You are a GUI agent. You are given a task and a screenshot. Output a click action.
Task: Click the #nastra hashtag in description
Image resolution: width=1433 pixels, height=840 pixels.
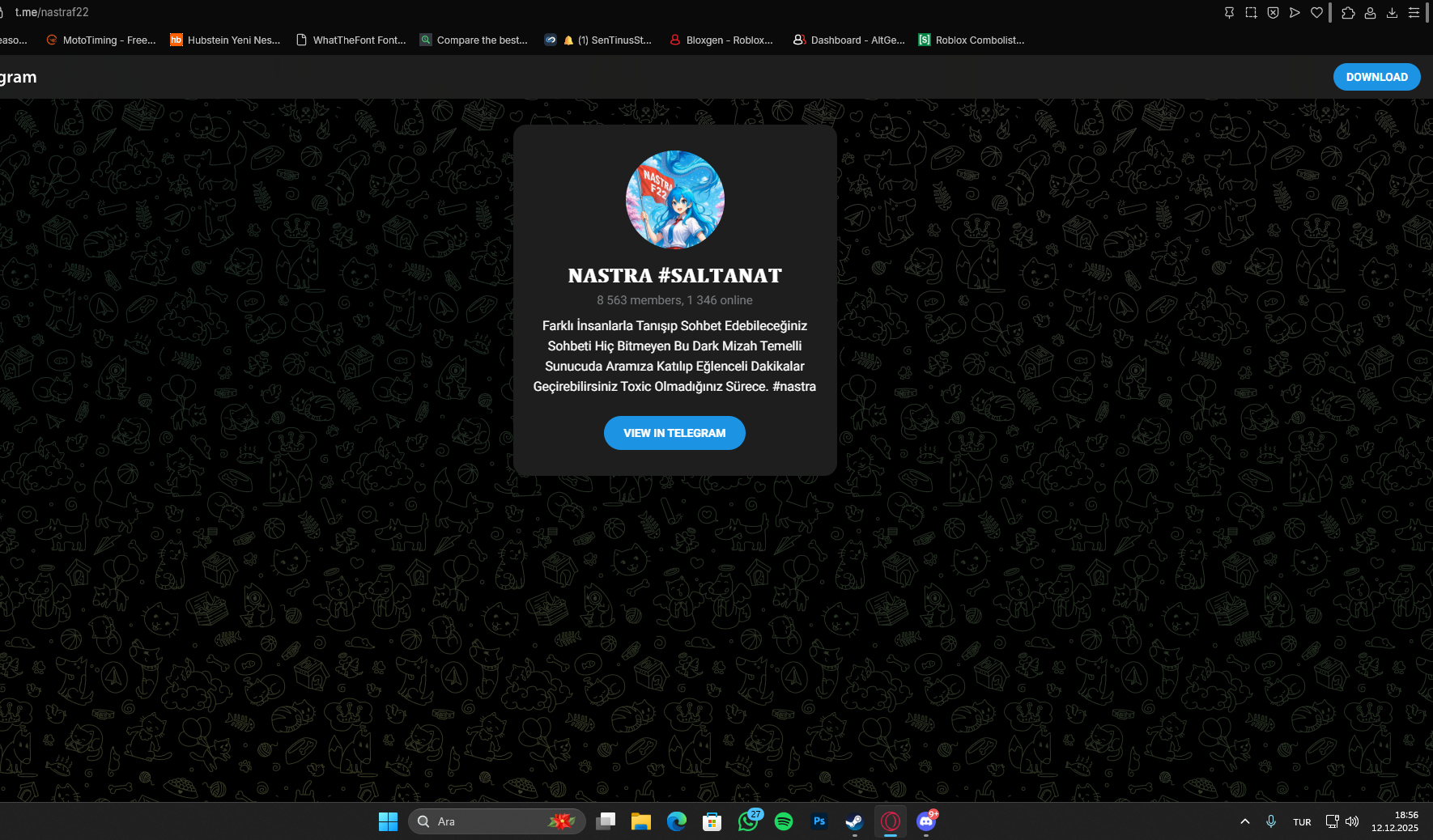794,387
